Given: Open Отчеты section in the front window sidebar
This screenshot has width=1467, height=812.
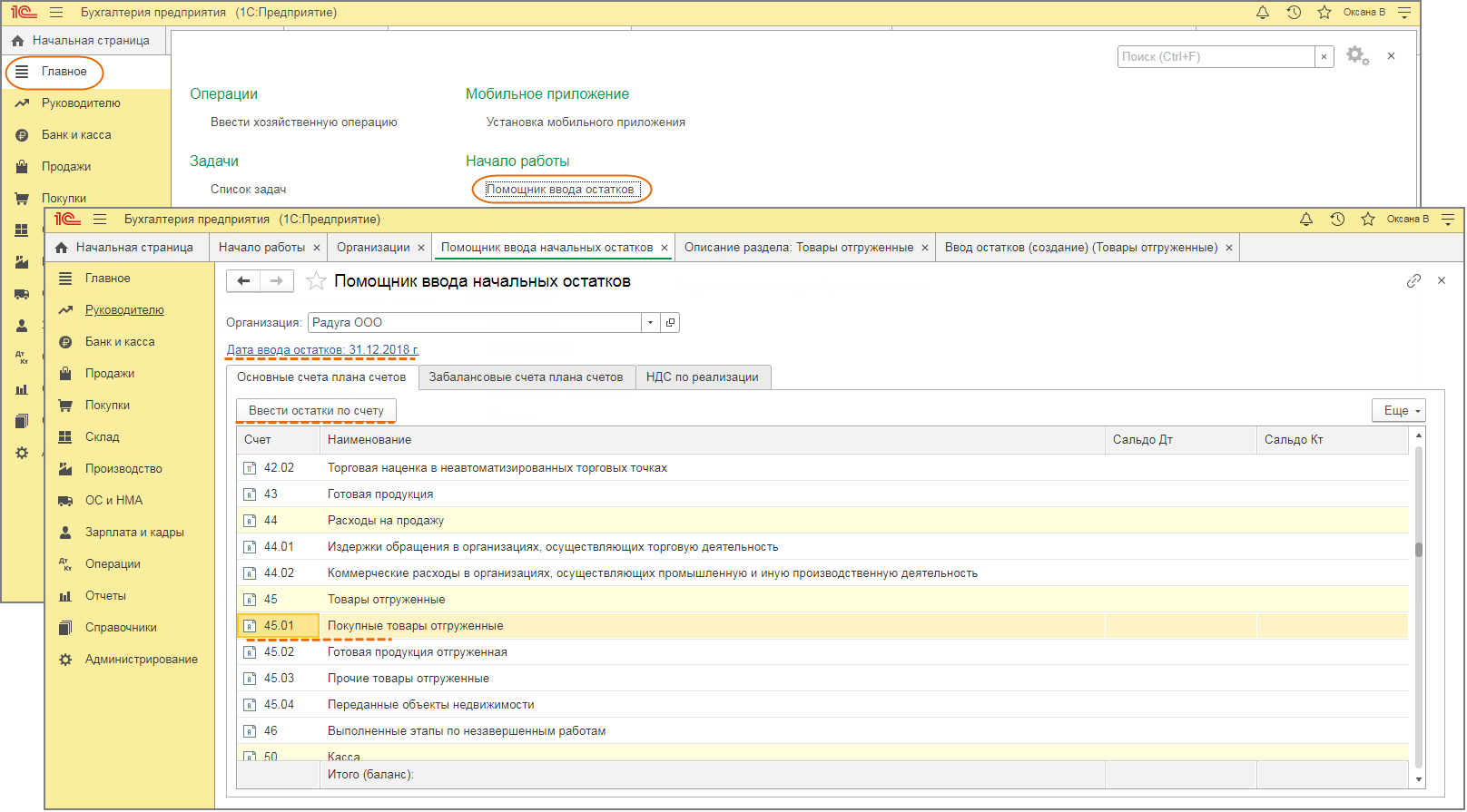Looking at the screenshot, I should click(x=105, y=596).
